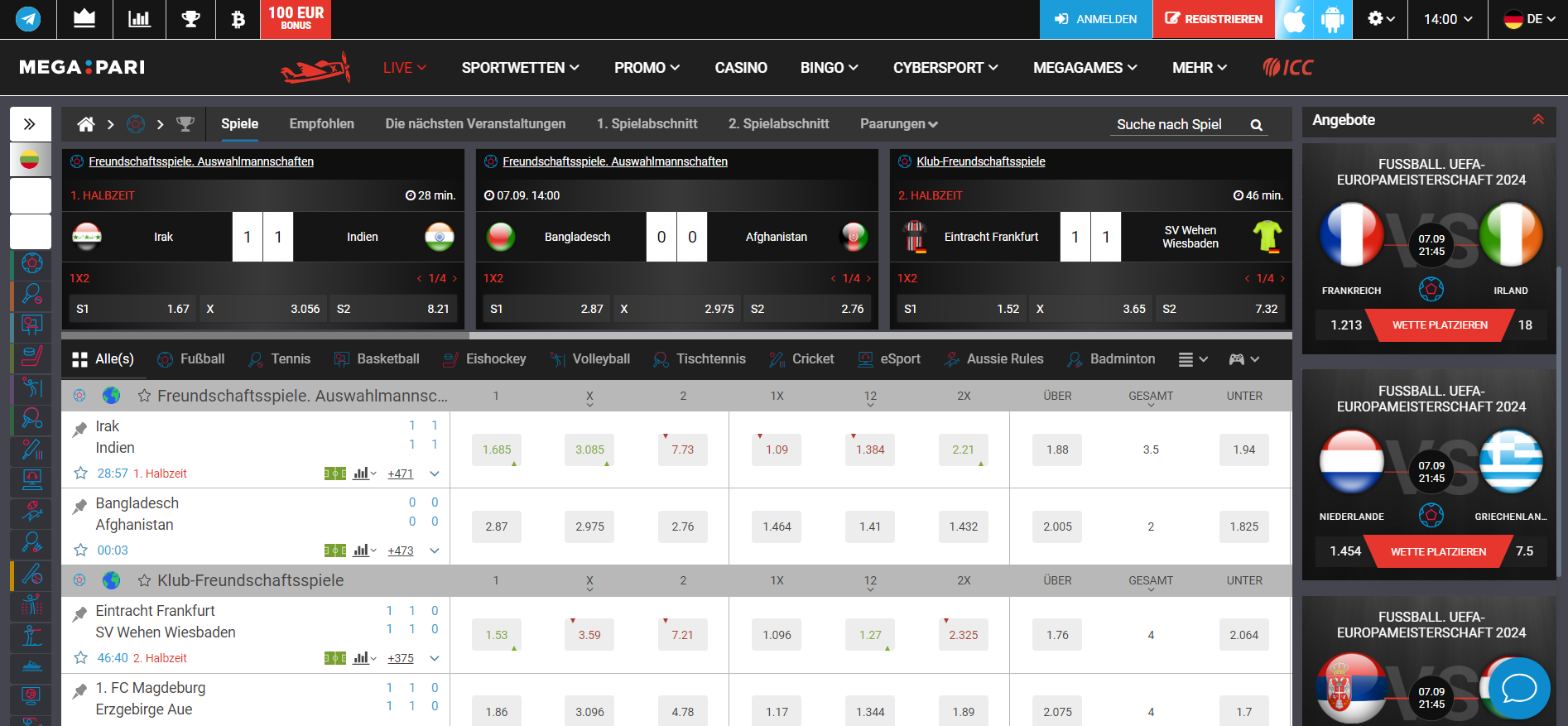This screenshot has width=1568, height=726.
Task: Select the Lithuania flag in the left sidebar
Action: 30,159
